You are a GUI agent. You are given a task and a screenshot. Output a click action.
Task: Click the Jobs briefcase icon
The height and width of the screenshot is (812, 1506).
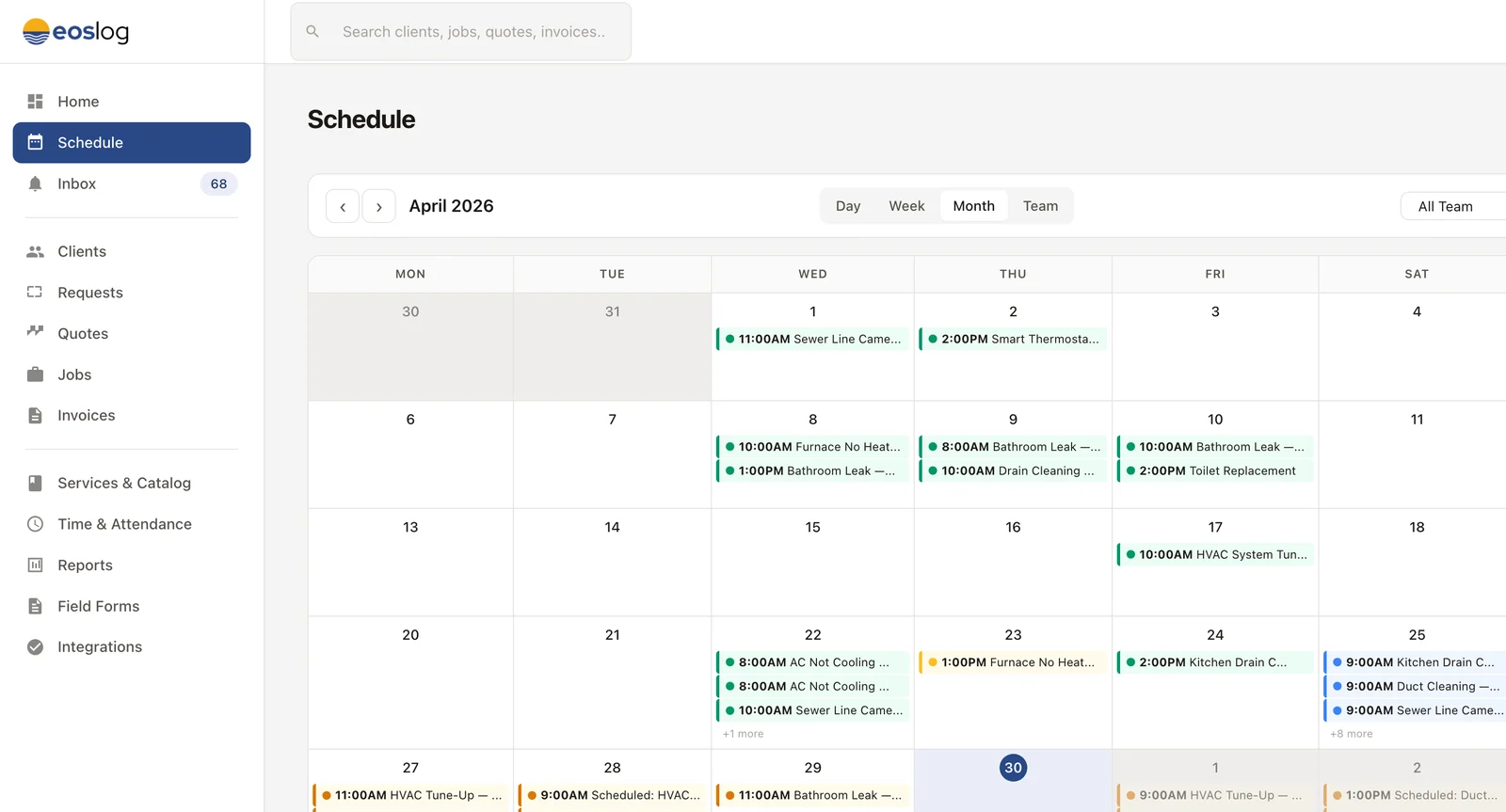tap(36, 374)
